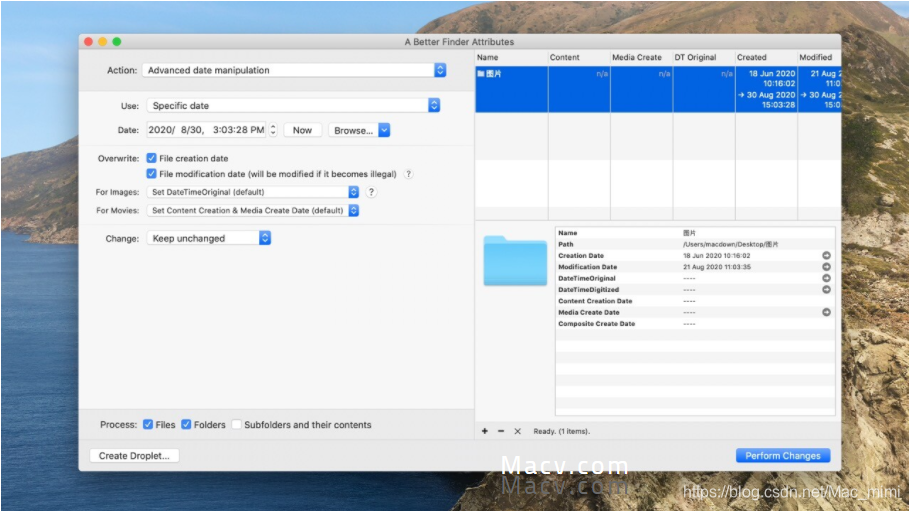Uncheck the Files process checkbox
The image size is (910, 511).
148,424
